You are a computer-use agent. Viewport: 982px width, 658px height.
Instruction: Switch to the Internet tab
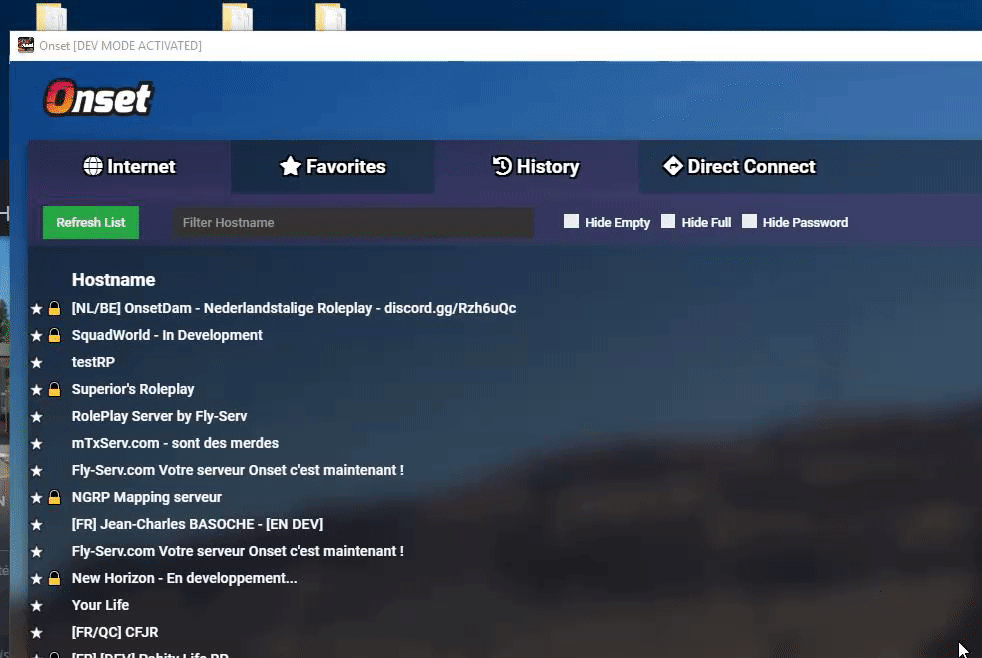pyautogui.click(x=129, y=167)
